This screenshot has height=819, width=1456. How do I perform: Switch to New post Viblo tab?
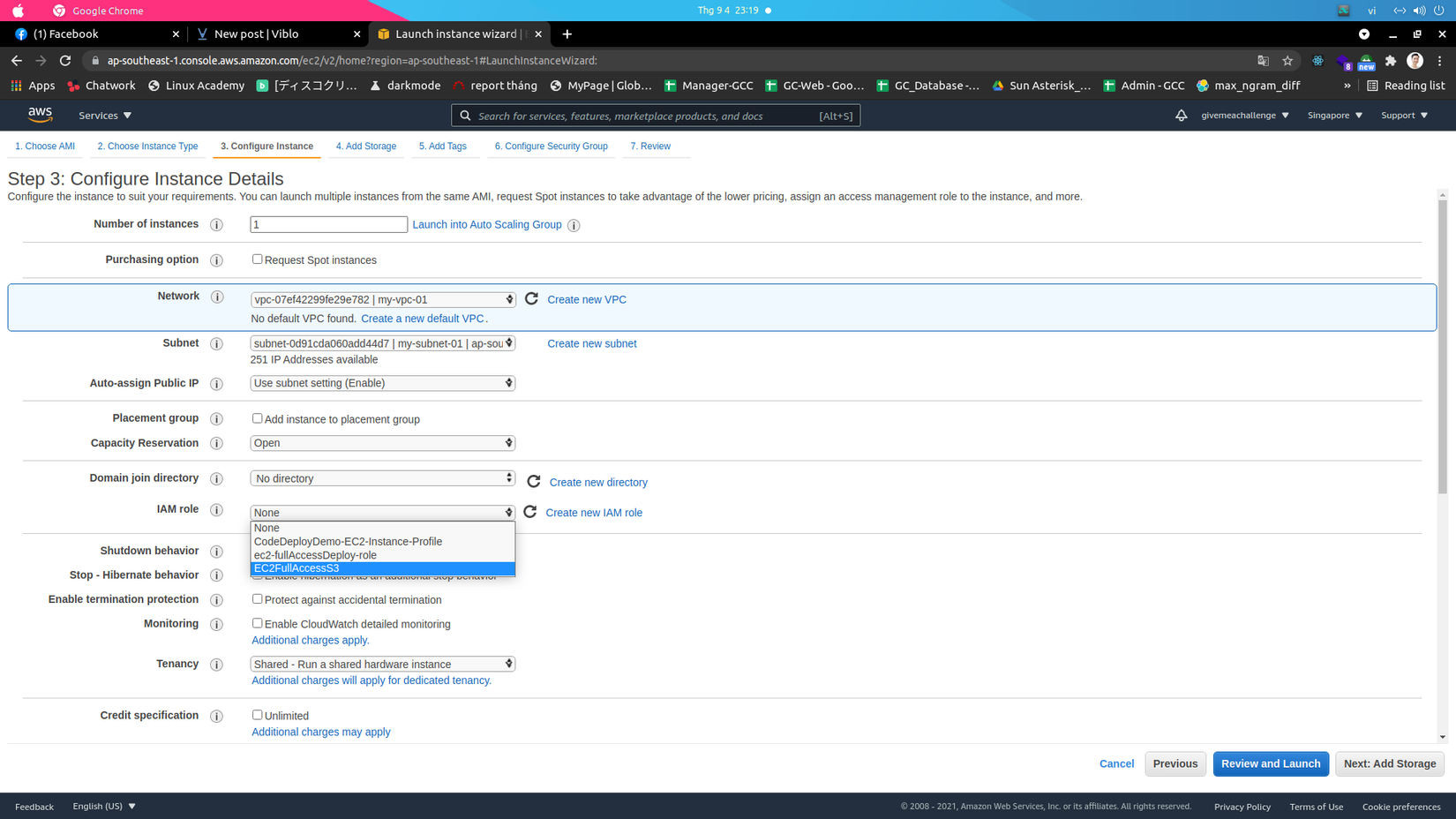pyautogui.click(x=277, y=34)
